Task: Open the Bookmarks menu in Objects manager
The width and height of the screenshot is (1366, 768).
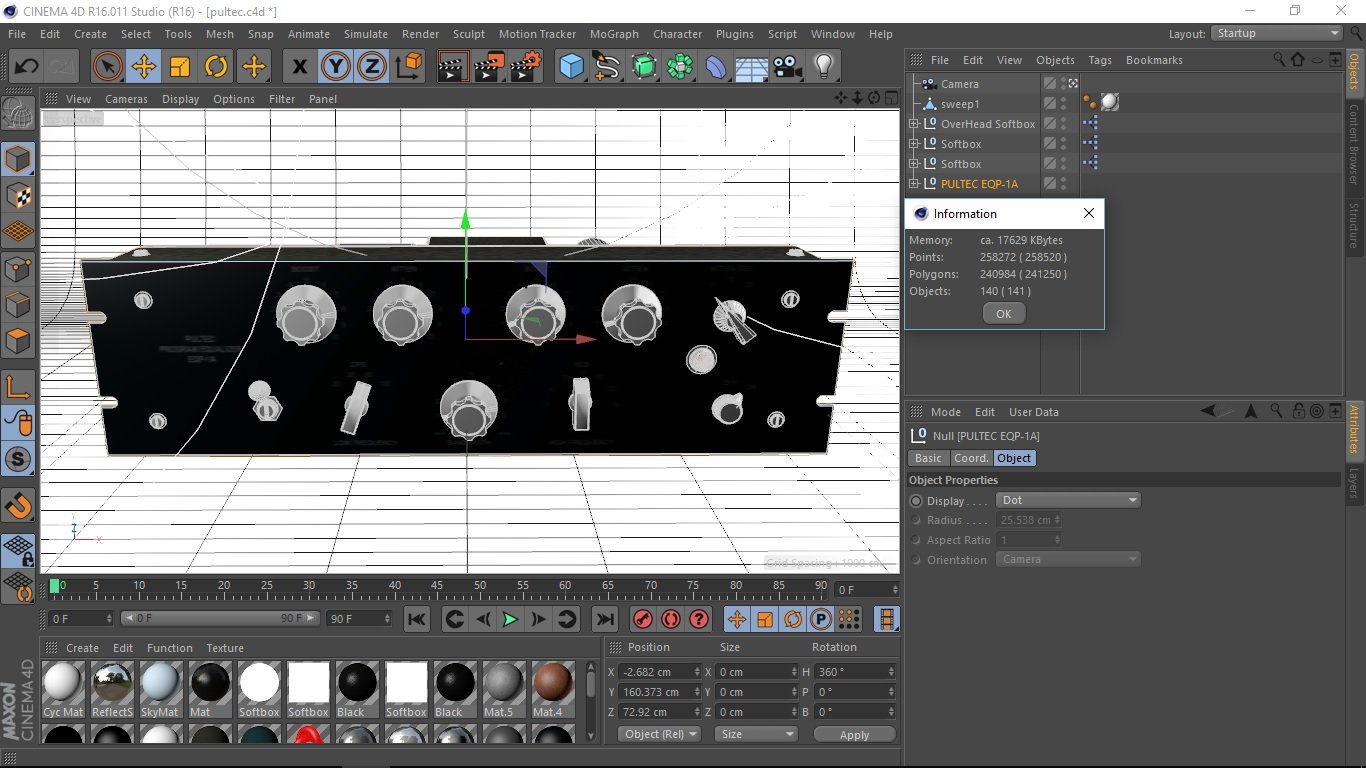Action: (x=1154, y=60)
